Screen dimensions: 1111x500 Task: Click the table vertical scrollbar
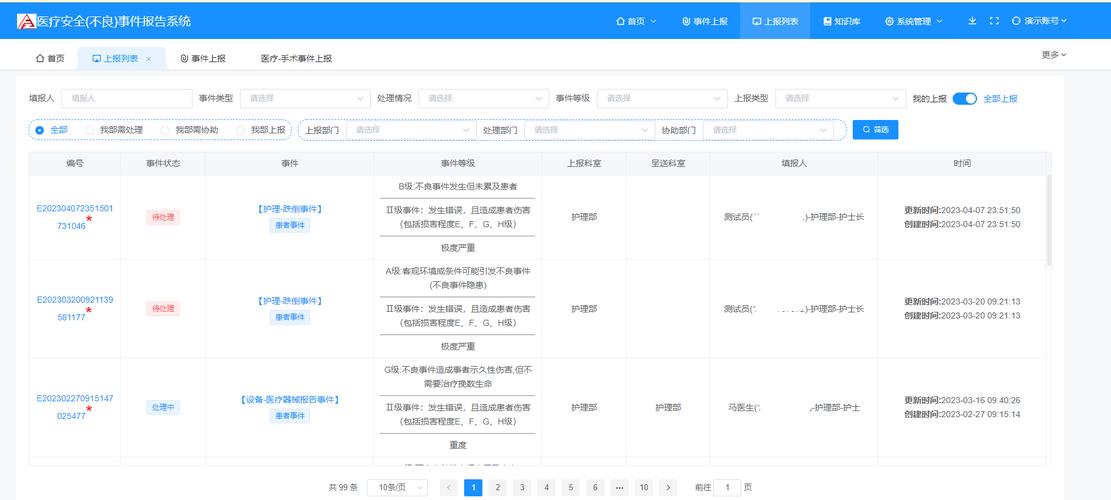(1049, 220)
